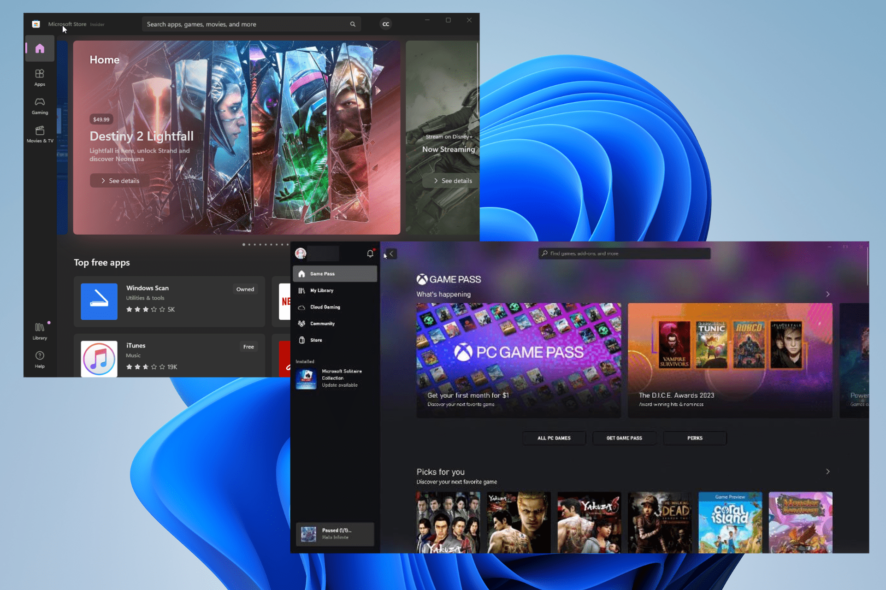Select Cloud Gaming in the Xbox app sidebar
Image resolution: width=886 pixels, height=590 pixels.
(x=335, y=307)
